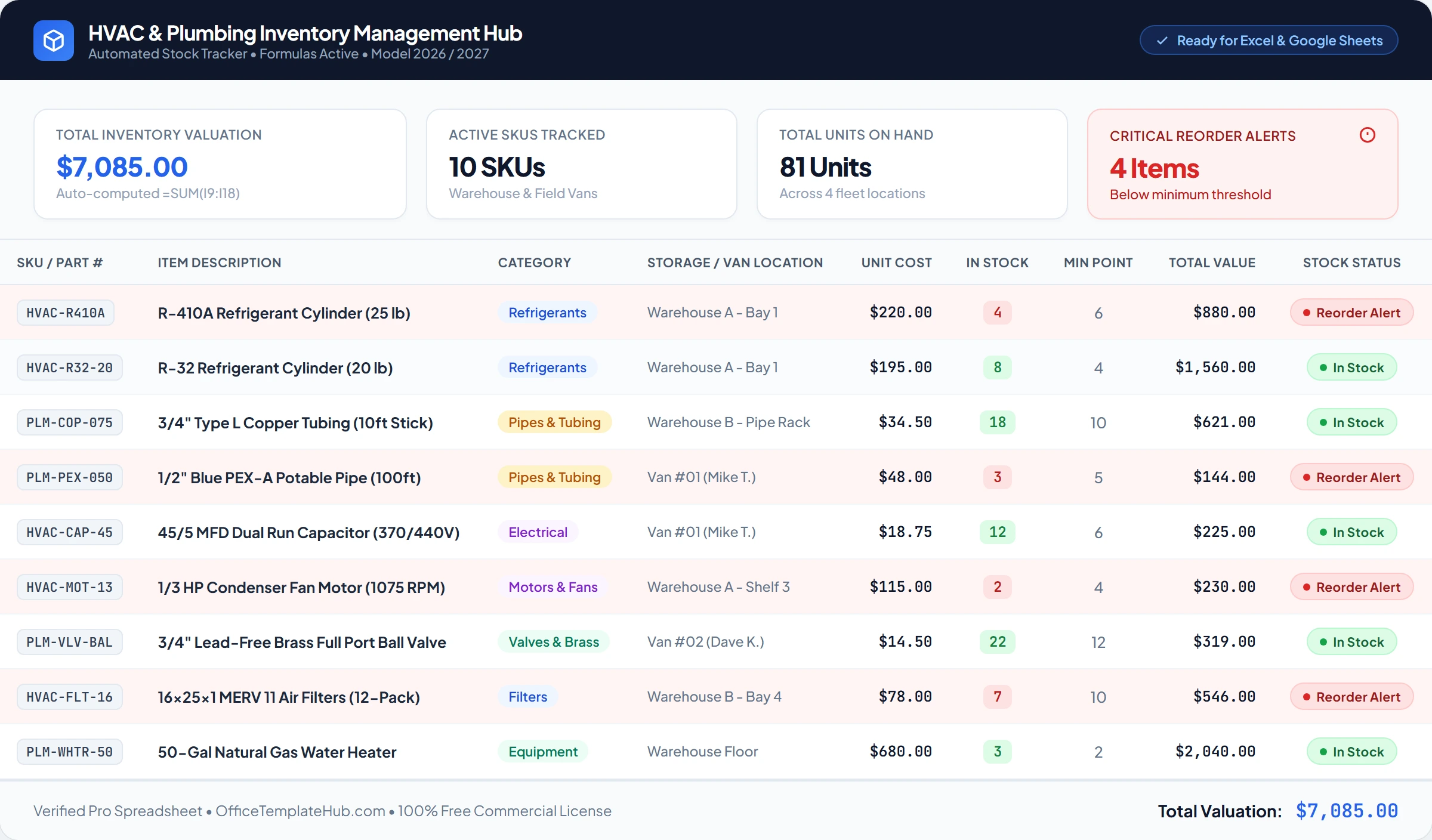Click the SKU / PART # column header
This screenshot has width=1432, height=840.
click(x=60, y=262)
